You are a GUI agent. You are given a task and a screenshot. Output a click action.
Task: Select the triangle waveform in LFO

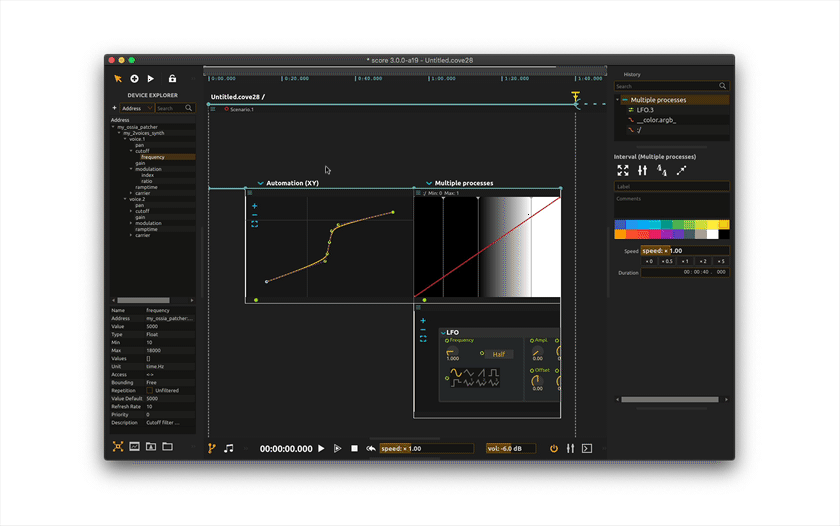coord(469,373)
